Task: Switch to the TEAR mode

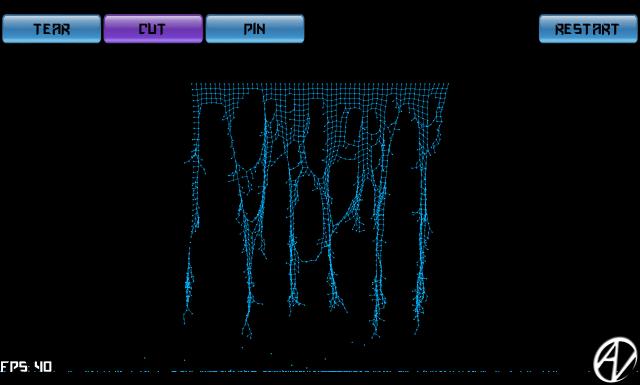Action: point(51,29)
